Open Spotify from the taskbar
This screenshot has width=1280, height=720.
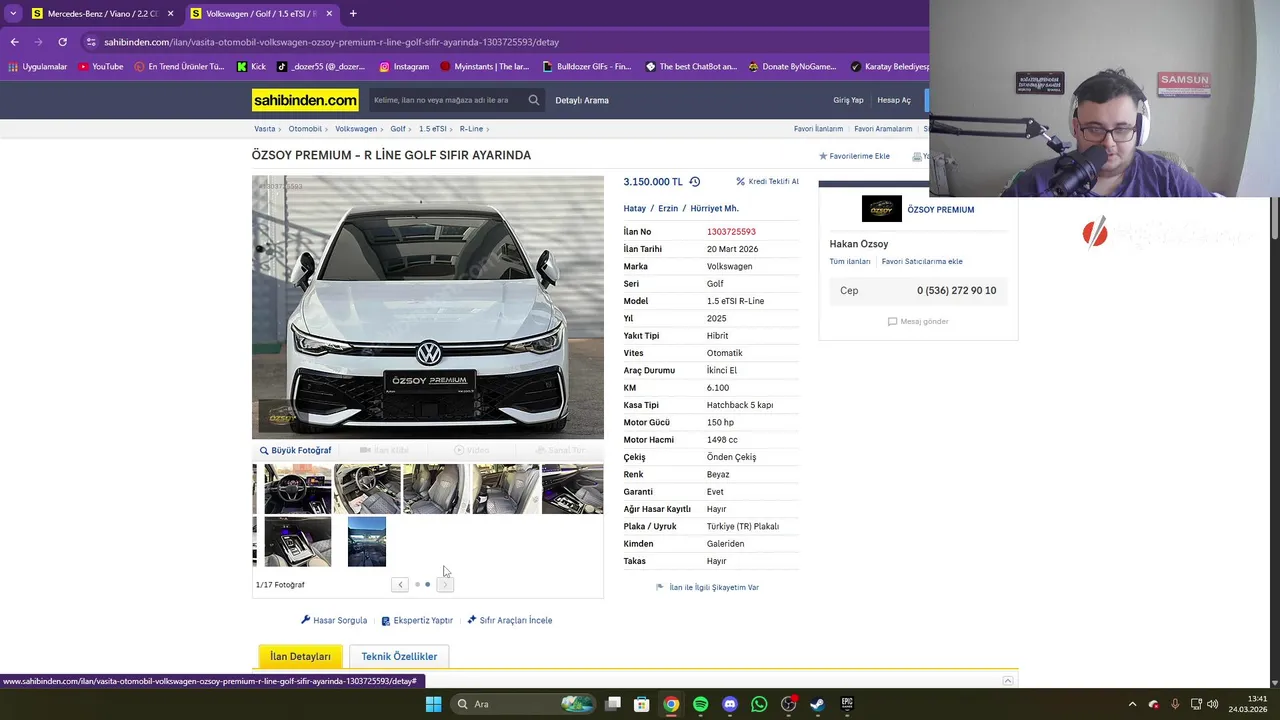point(700,704)
